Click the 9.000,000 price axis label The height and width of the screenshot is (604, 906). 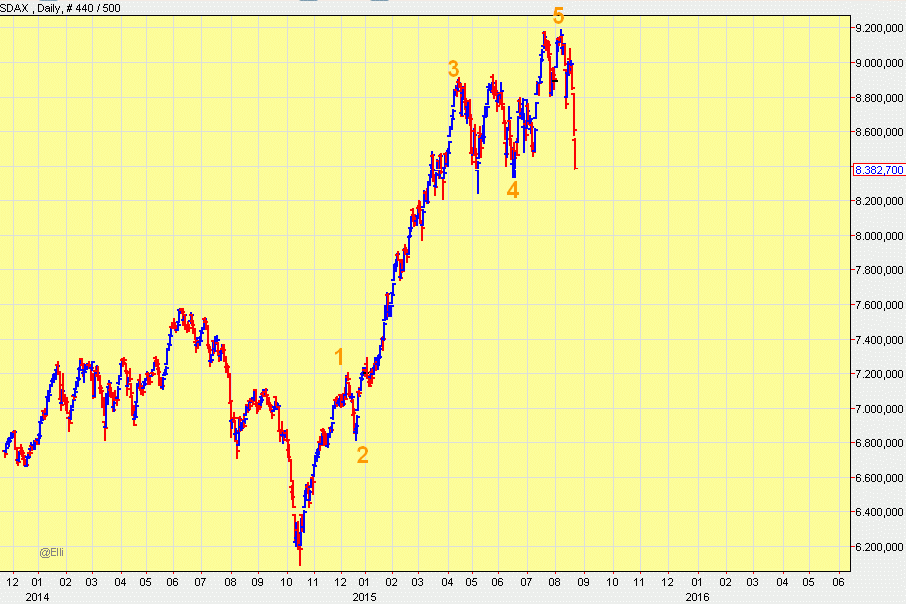(879, 63)
